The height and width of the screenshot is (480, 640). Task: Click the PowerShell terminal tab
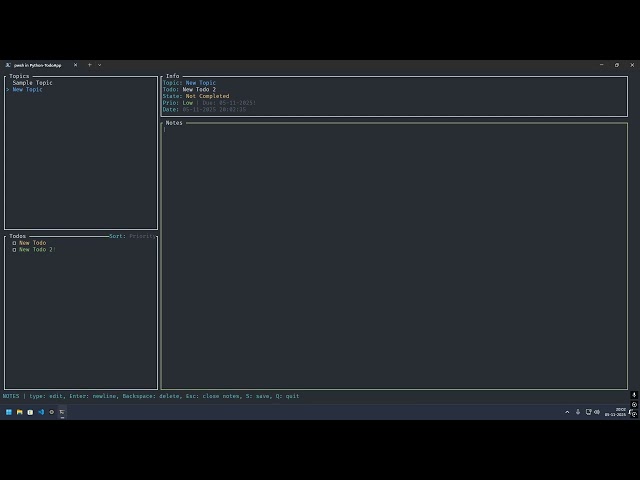41,65
